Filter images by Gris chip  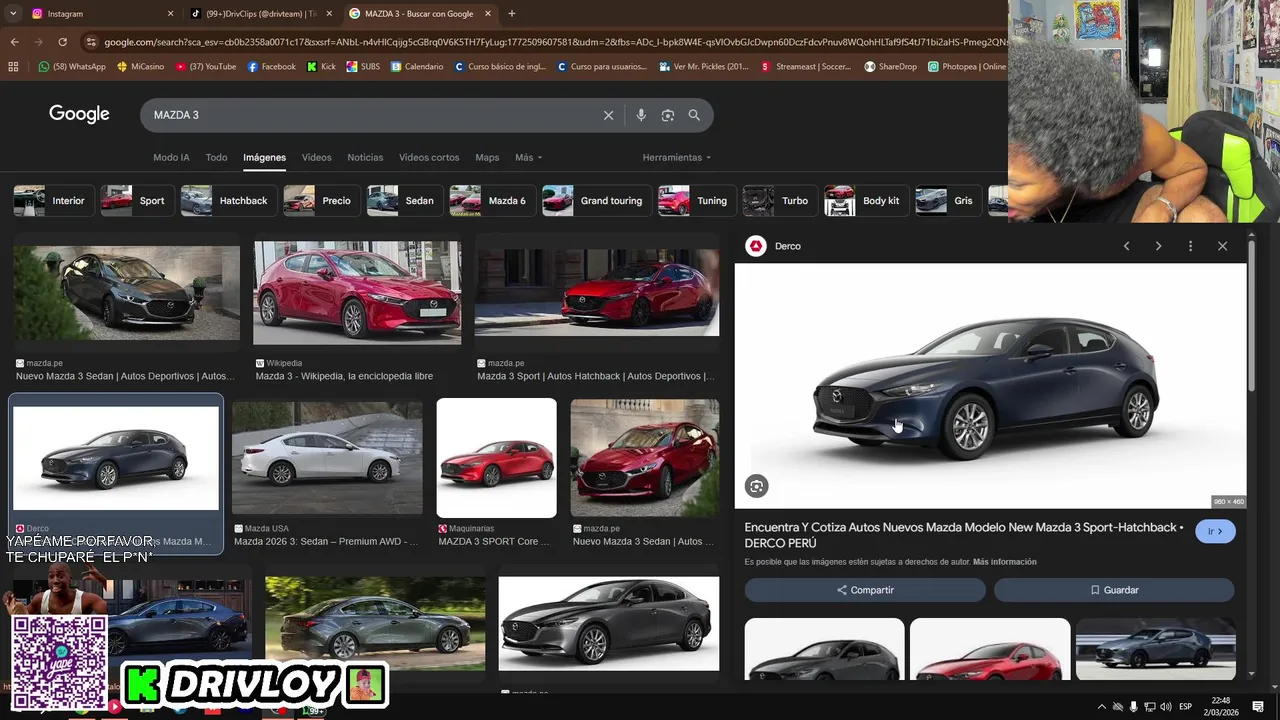(947, 201)
